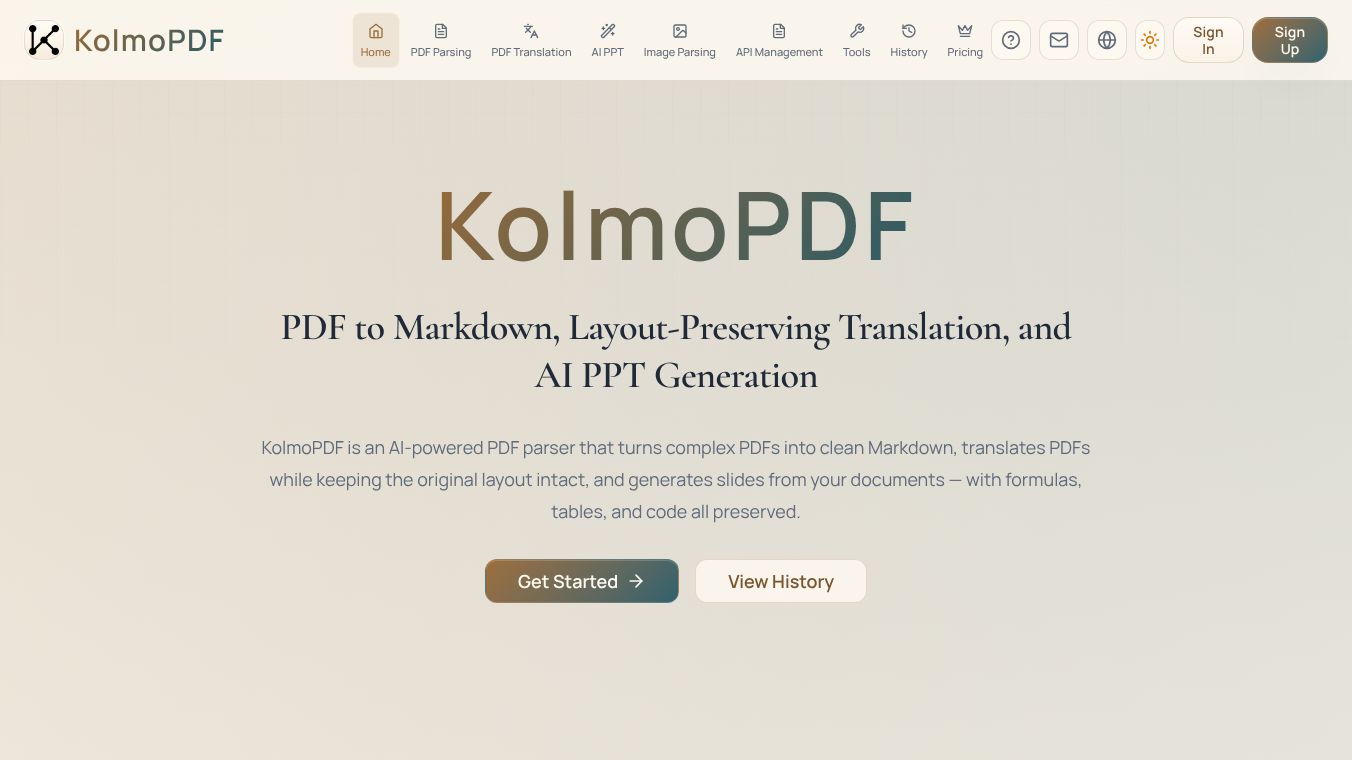Click the View History button
Viewport: 1352px width, 760px height.
pyautogui.click(x=781, y=581)
